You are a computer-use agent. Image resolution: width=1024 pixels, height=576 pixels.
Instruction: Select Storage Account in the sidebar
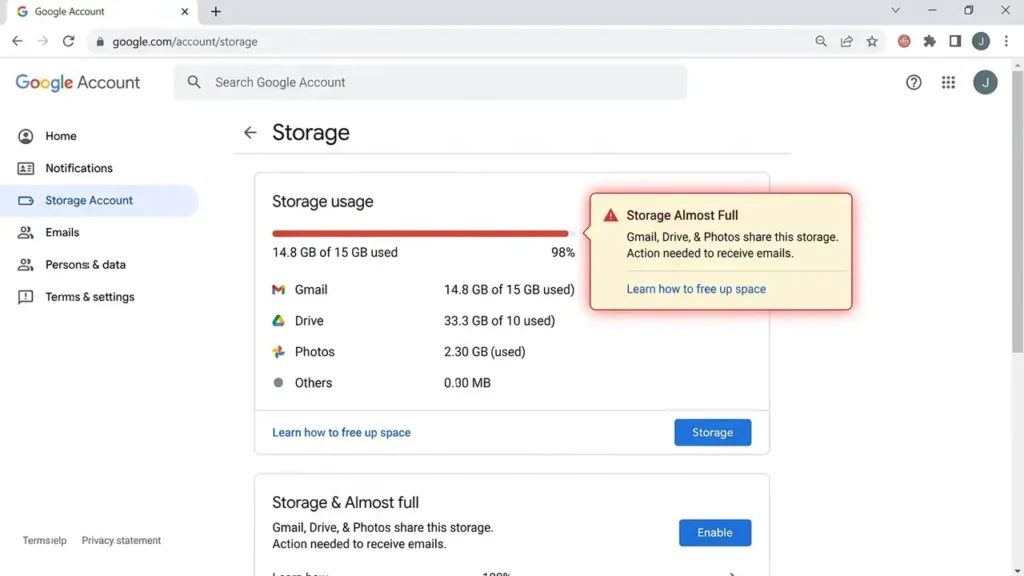click(99, 200)
